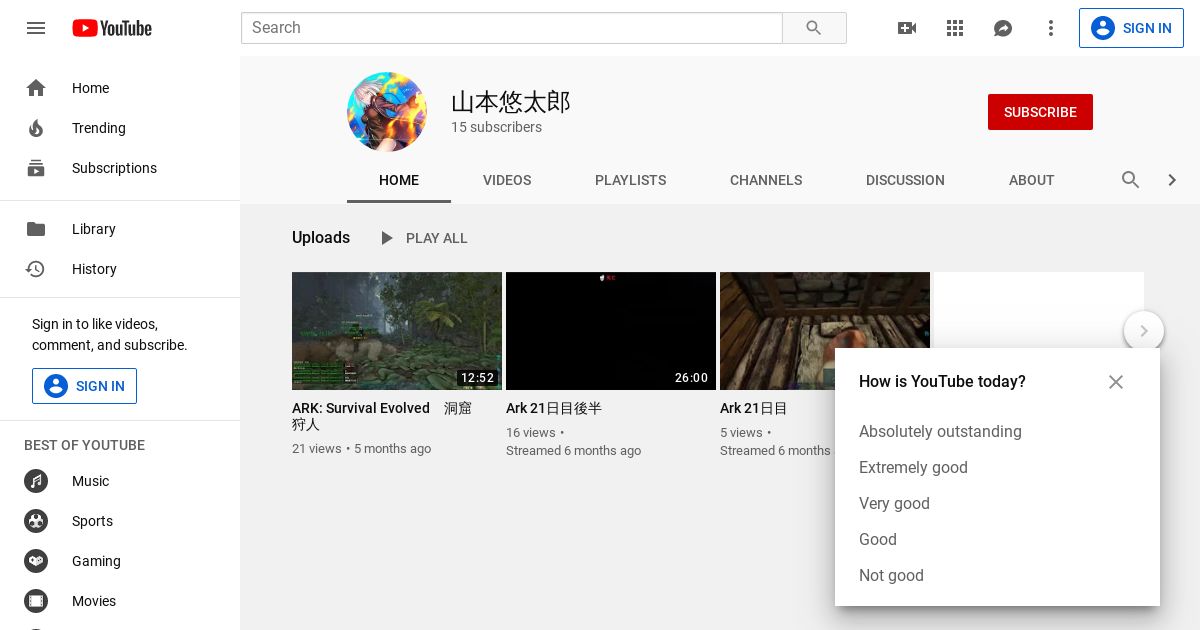
Task: Click the YouTube logo
Action: 112,28
